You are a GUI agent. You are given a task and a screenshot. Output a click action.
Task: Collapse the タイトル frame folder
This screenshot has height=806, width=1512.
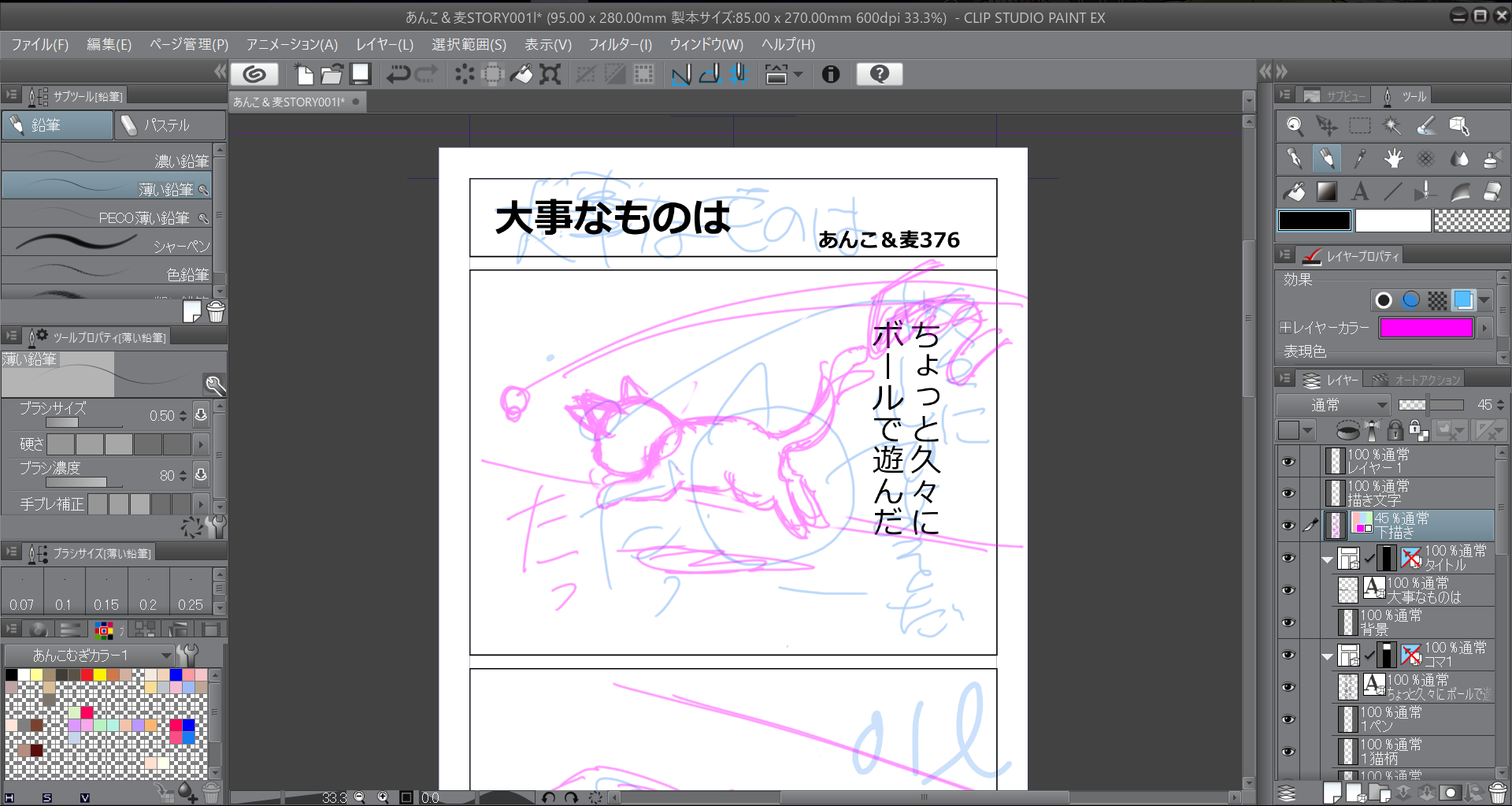pyautogui.click(x=1327, y=559)
